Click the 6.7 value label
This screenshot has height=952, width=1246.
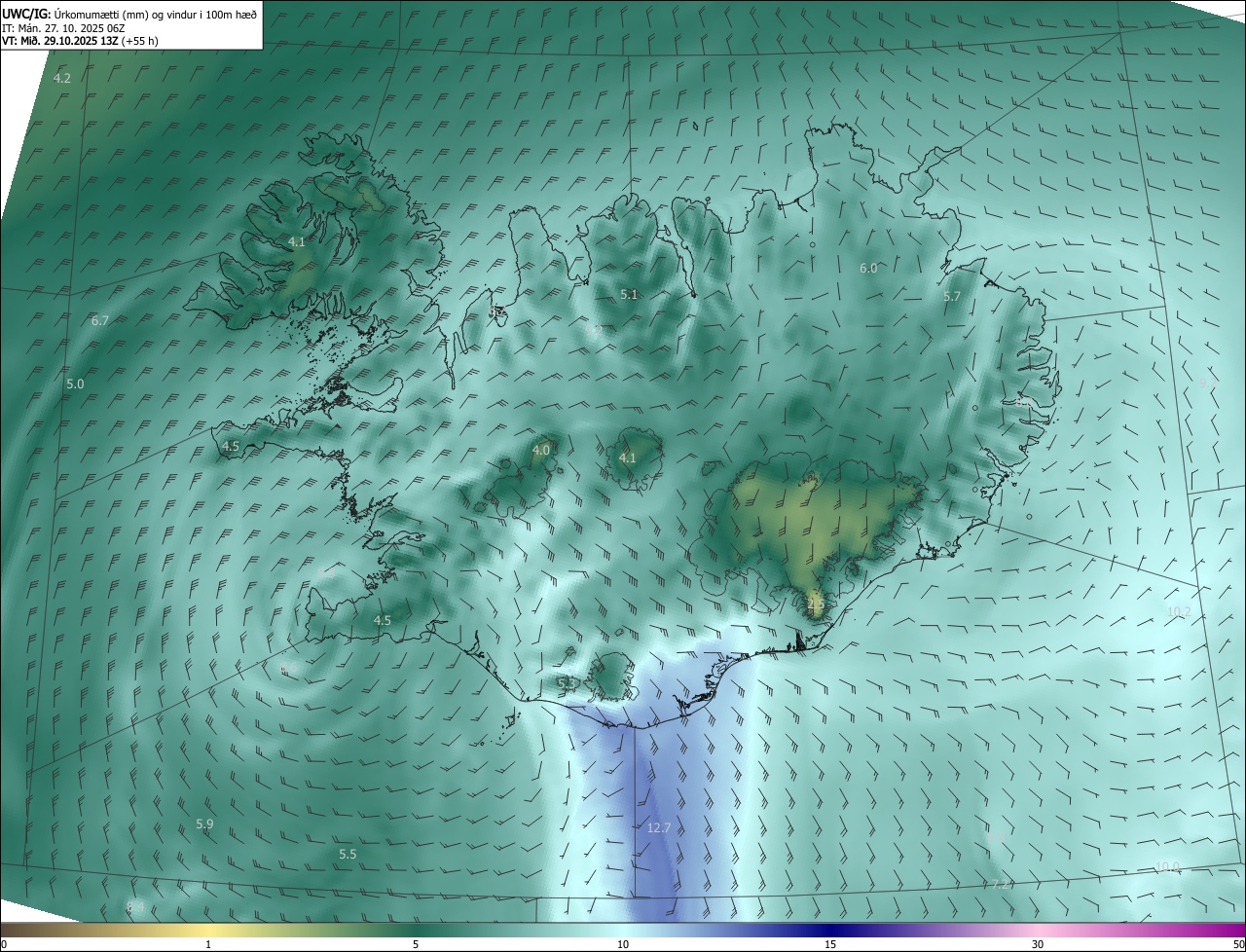99,320
